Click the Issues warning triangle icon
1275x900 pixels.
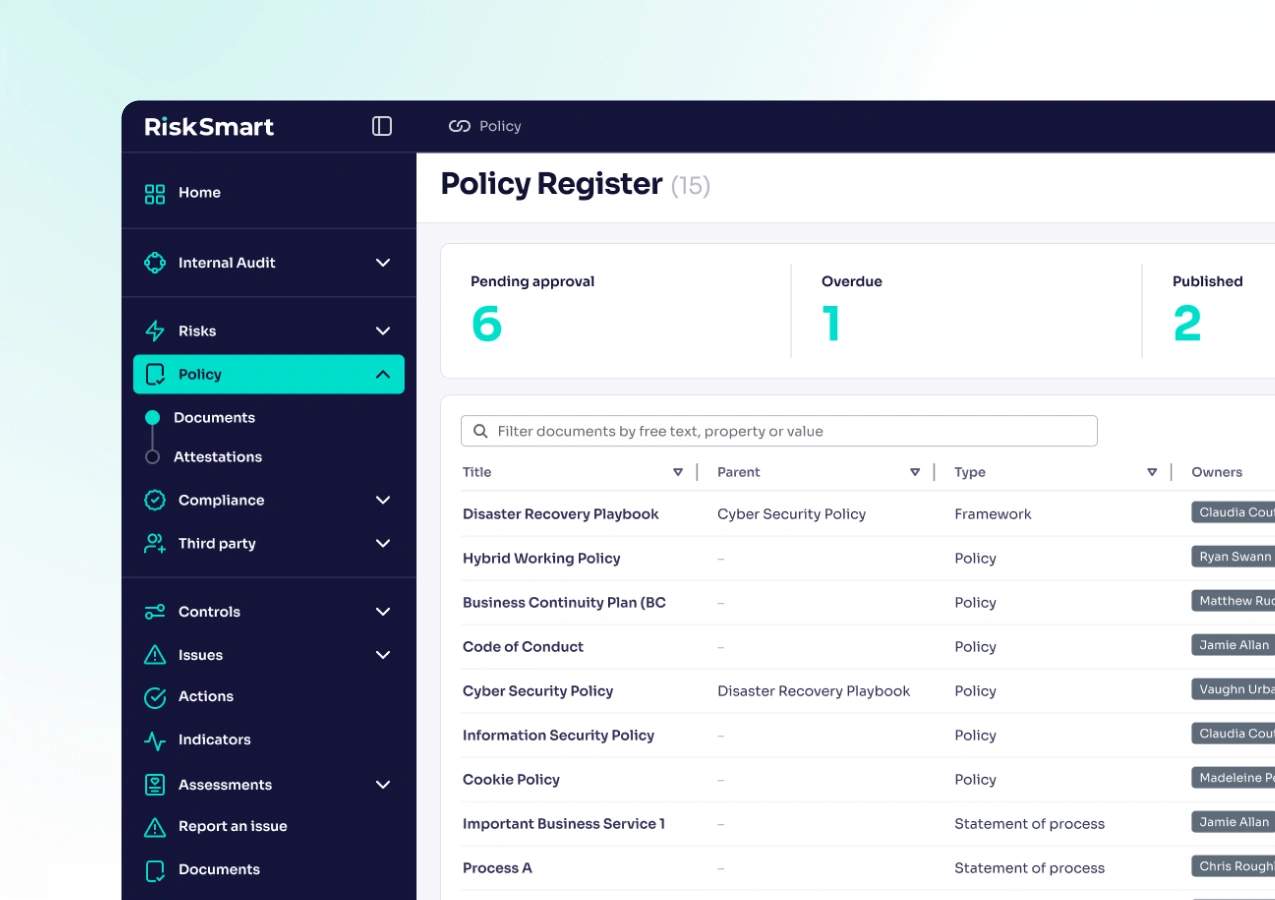155,655
